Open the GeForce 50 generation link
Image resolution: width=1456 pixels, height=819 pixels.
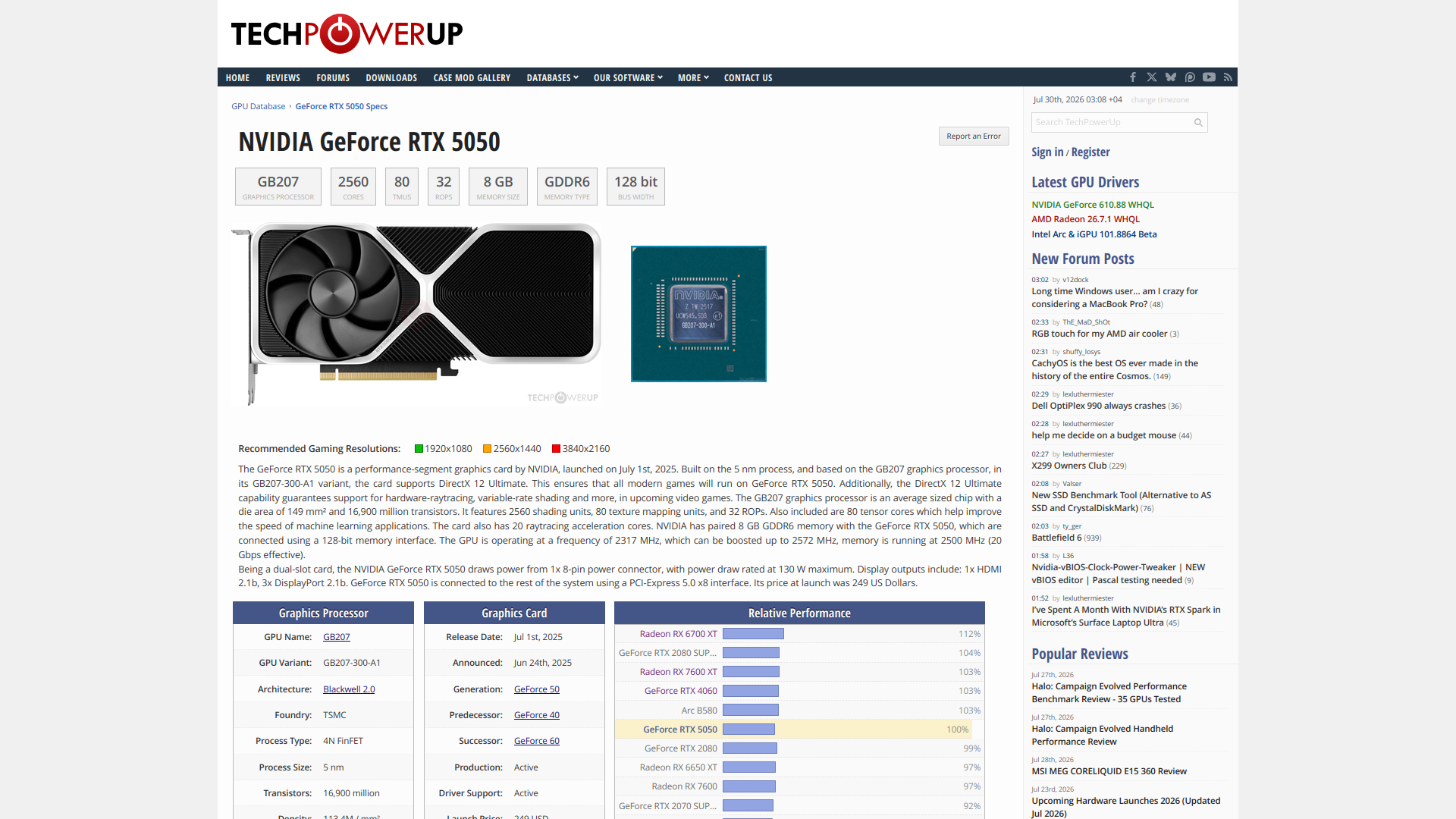point(537,689)
